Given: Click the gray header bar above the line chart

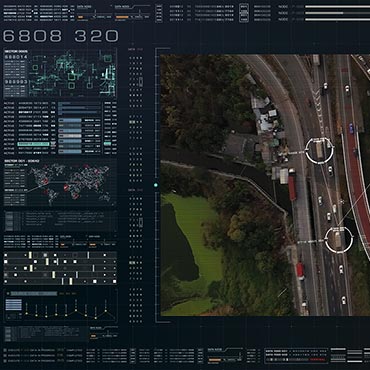Looking at the screenshot, I should pos(34,294).
